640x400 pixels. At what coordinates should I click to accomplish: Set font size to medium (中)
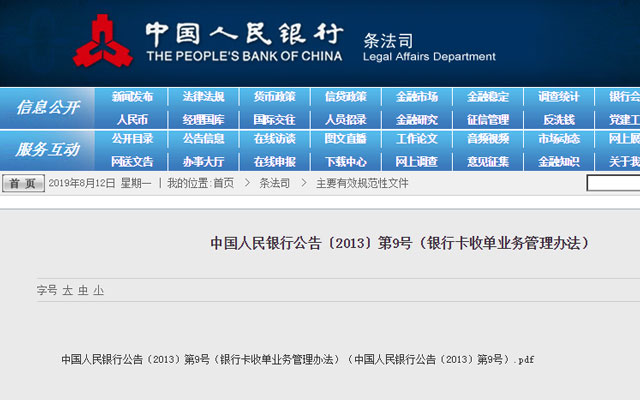(x=83, y=290)
